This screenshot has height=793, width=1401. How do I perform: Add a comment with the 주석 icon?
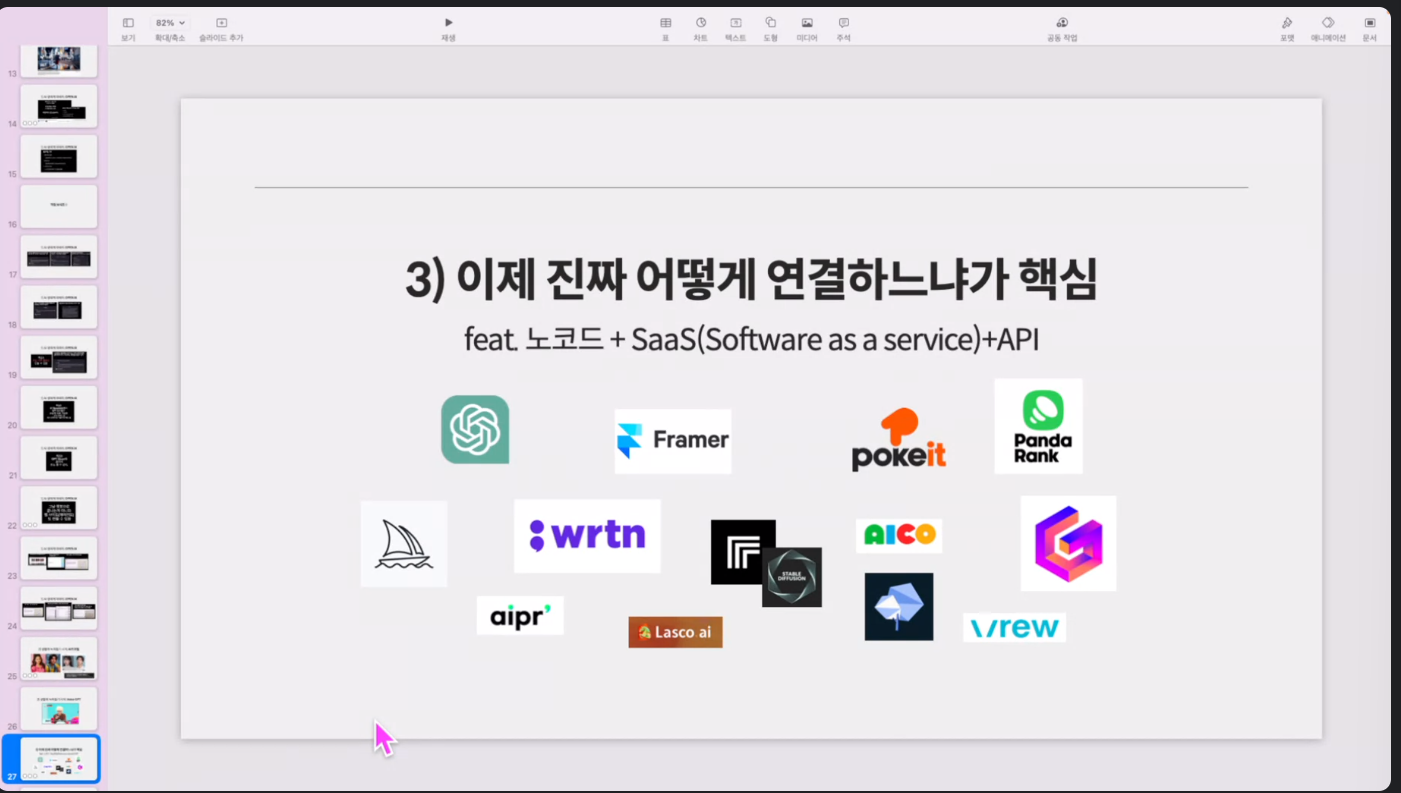pos(844,22)
